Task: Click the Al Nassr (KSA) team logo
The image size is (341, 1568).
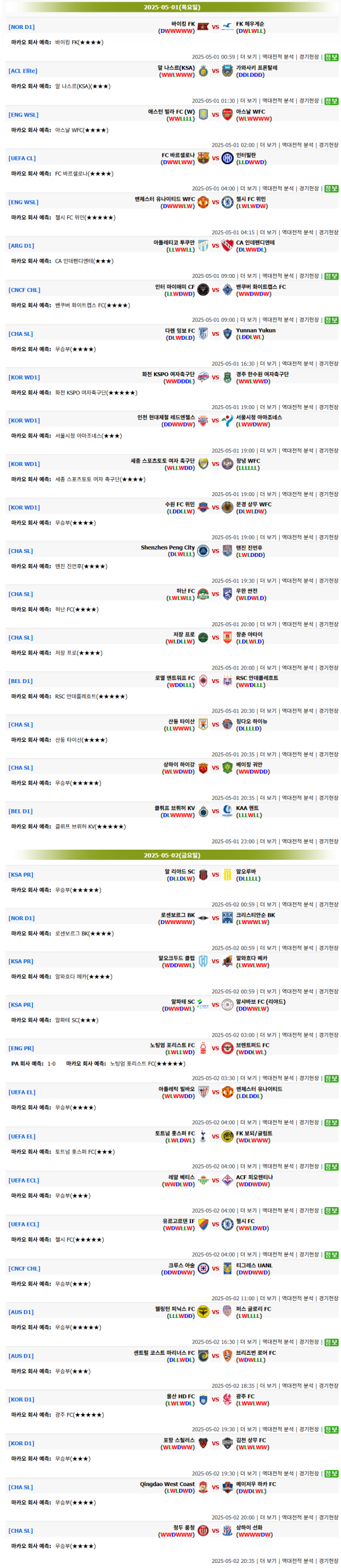Action: click(x=203, y=71)
